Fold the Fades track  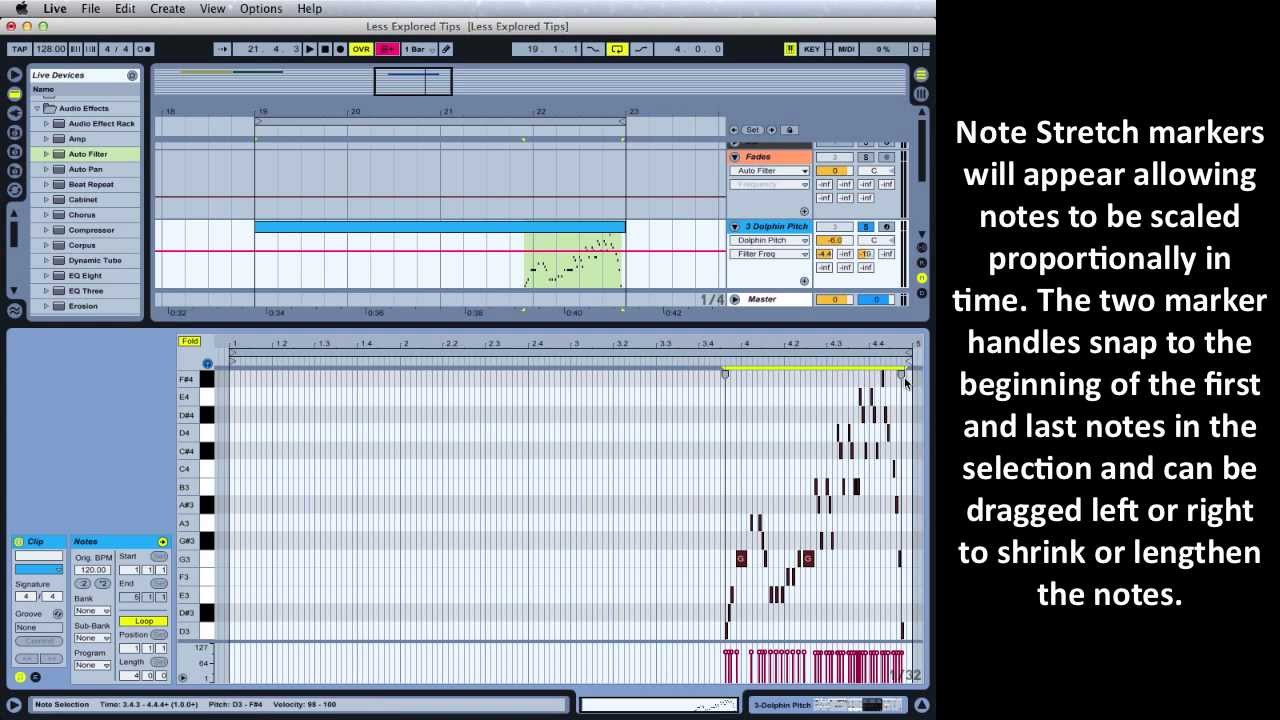tap(735, 157)
